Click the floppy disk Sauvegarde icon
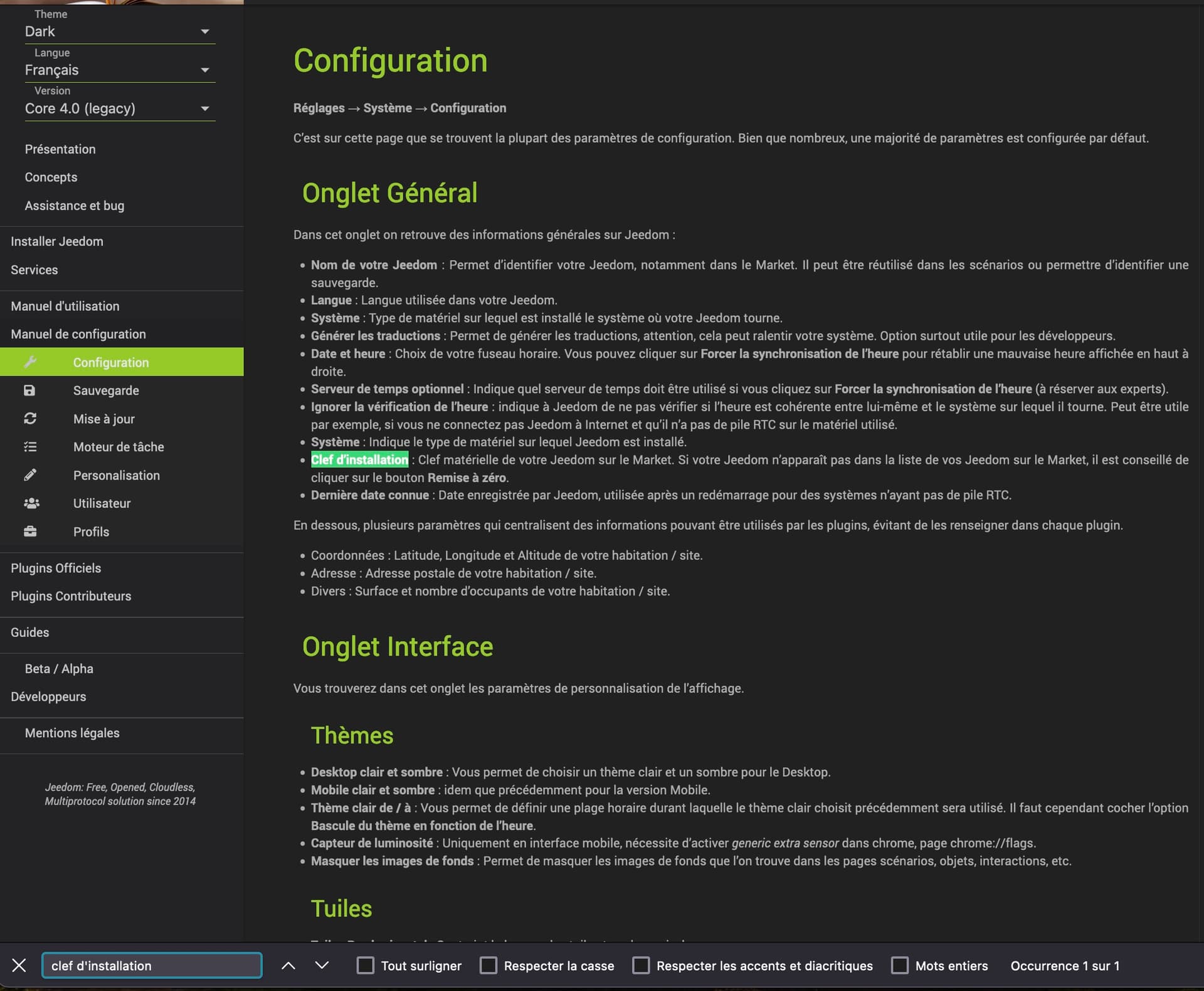1204x991 pixels. pyautogui.click(x=29, y=391)
